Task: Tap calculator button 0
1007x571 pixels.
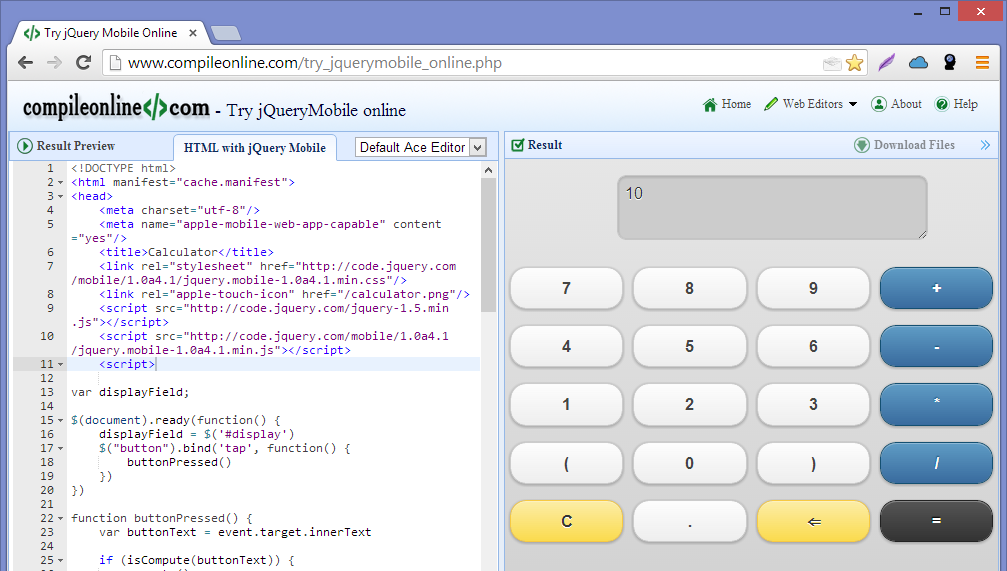Action: [x=689, y=463]
